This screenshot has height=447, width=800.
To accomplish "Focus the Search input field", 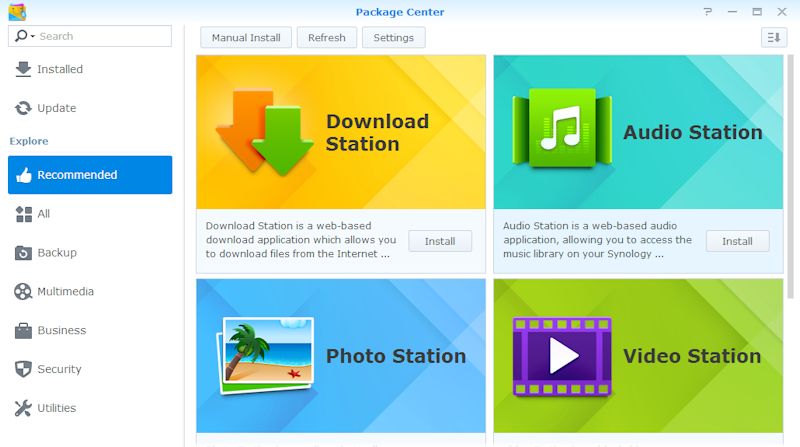I will point(90,36).
